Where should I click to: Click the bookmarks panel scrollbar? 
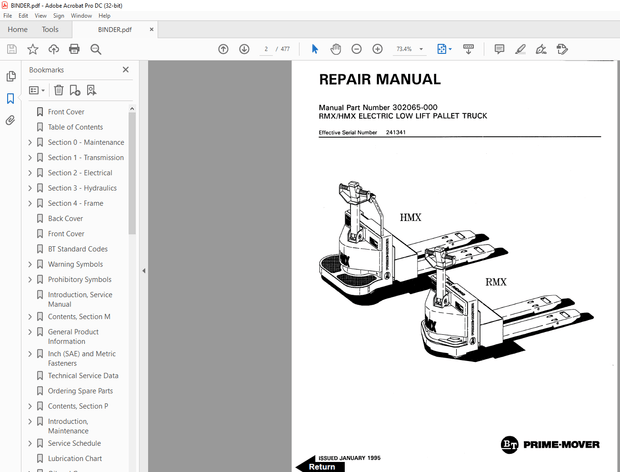click(x=132, y=174)
